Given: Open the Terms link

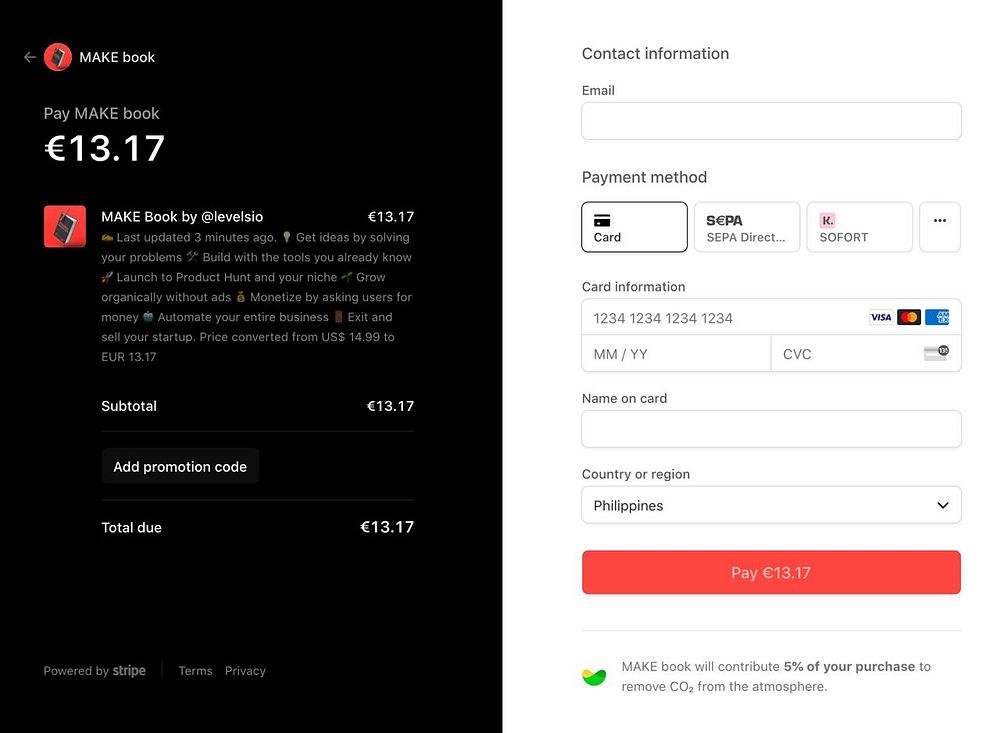Looking at the screenshot, I should 195,670.
